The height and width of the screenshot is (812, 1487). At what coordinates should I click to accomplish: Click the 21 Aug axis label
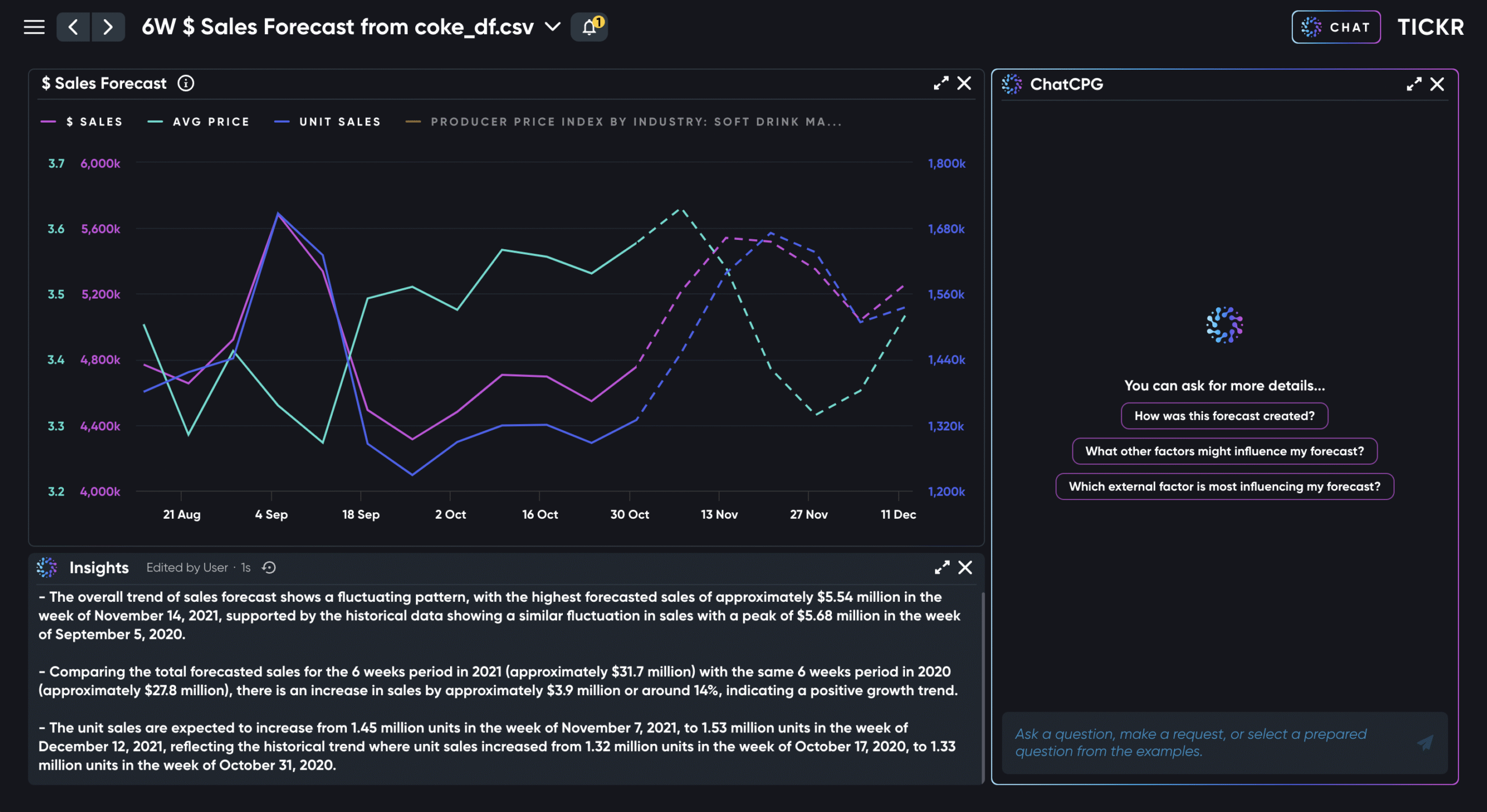coord(182,515)
